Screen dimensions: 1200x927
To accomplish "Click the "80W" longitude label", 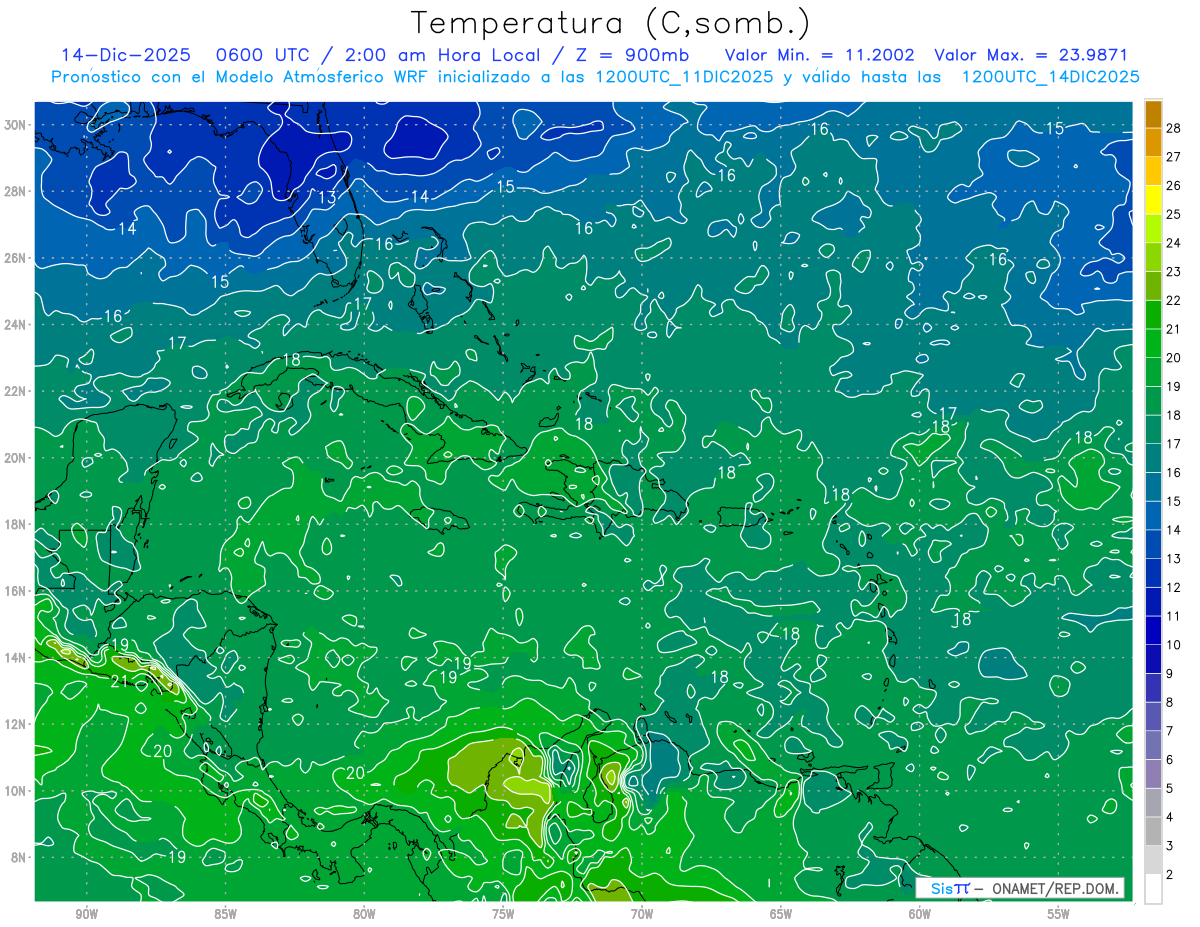I will pyautogui.click(x=364, y=914).
